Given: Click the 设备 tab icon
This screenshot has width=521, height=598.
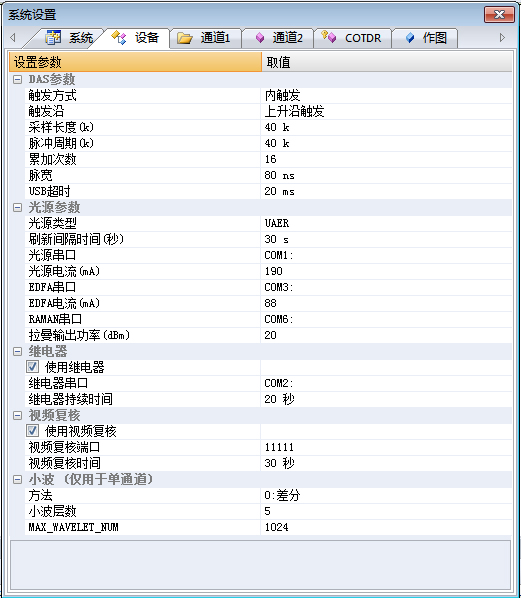Looking at the screenshot, I should tap(119, 37).
